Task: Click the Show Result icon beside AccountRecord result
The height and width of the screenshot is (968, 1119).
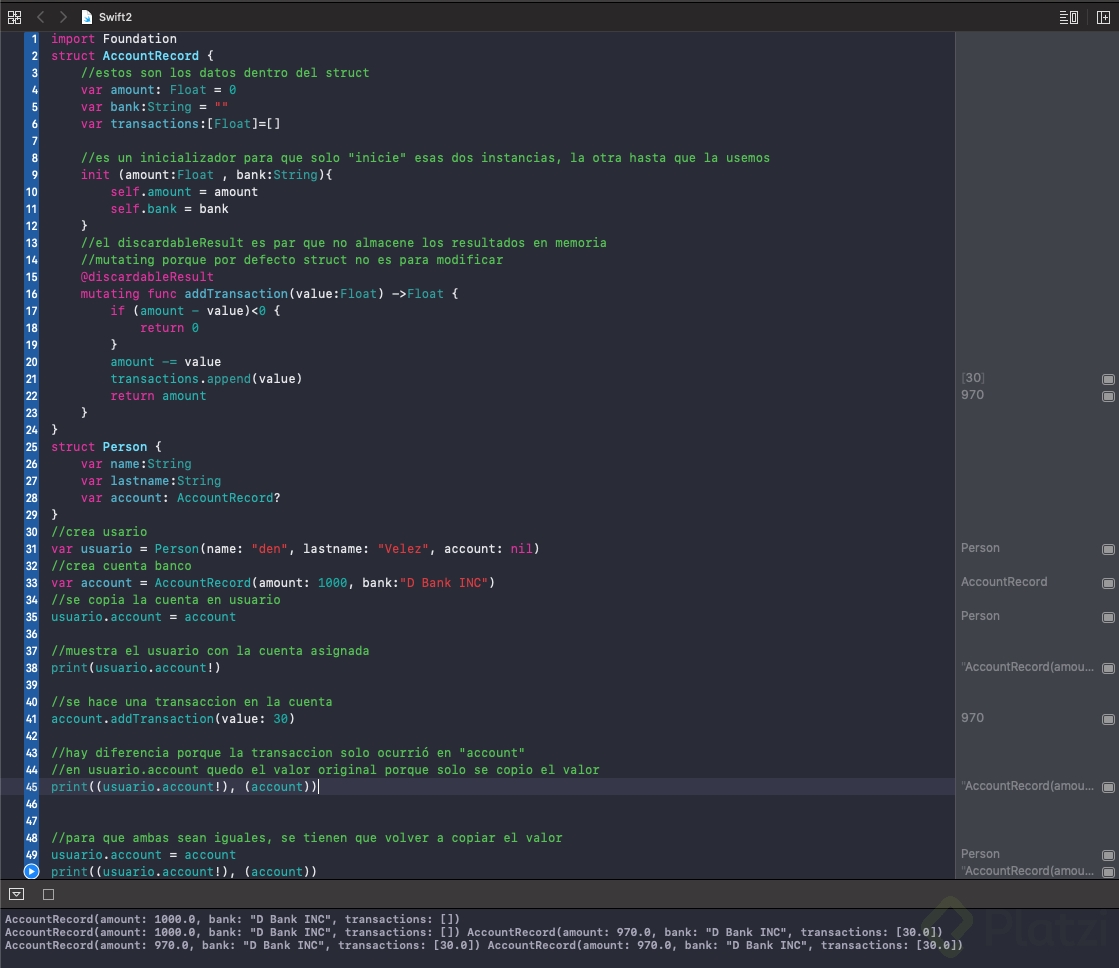Action: click(x=1107, y=582)
